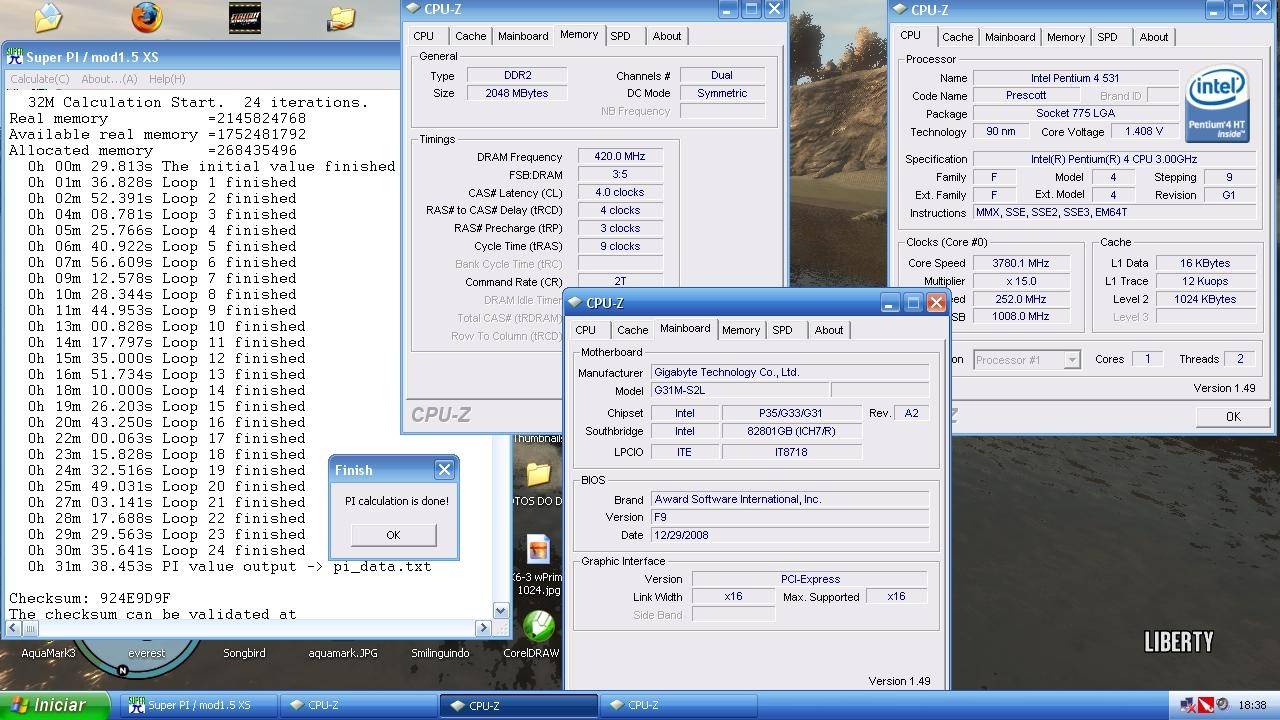The height and width of the screenshot is (720, 1280).
Task: Click the Core Voltage value 1.408 V
Action: [1143, 131]
